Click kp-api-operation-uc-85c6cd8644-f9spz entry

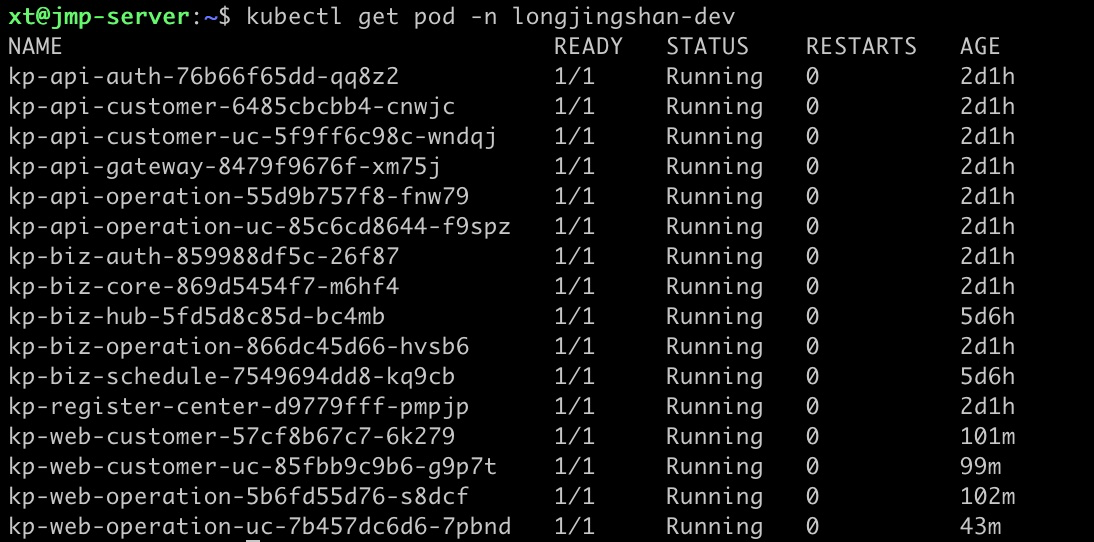[260, 227]
